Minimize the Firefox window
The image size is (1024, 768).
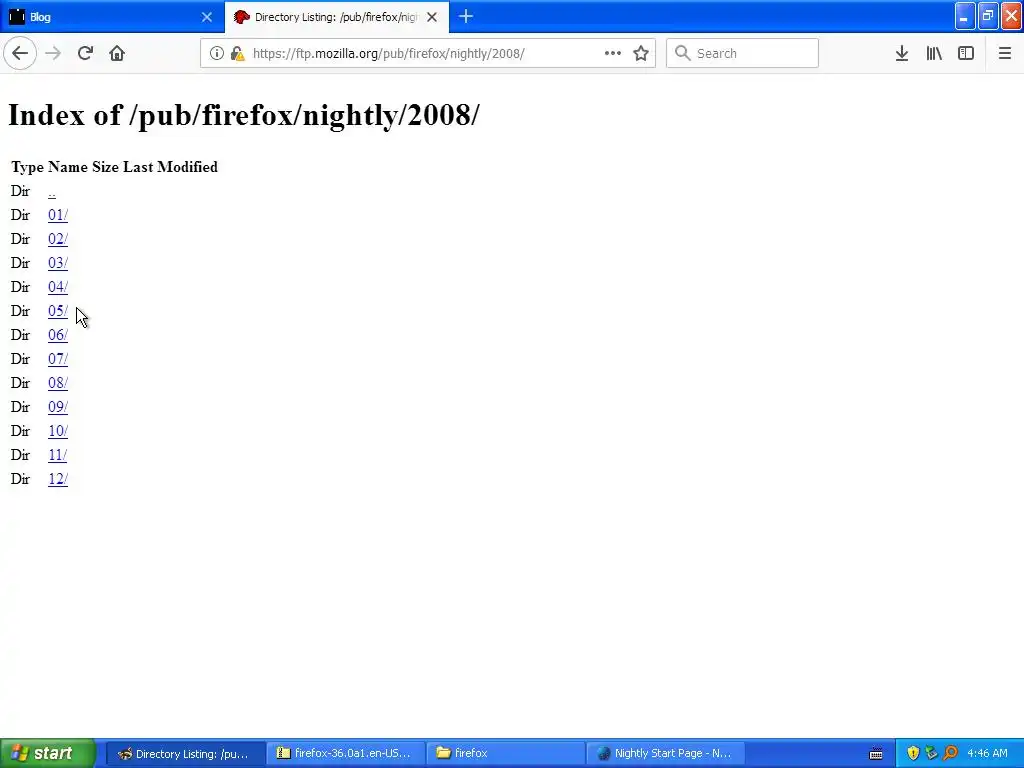pos(965,17)
